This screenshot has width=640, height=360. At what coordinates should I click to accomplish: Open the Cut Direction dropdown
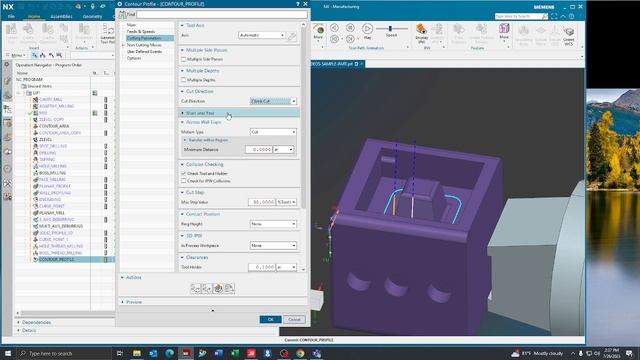(273, 101)
